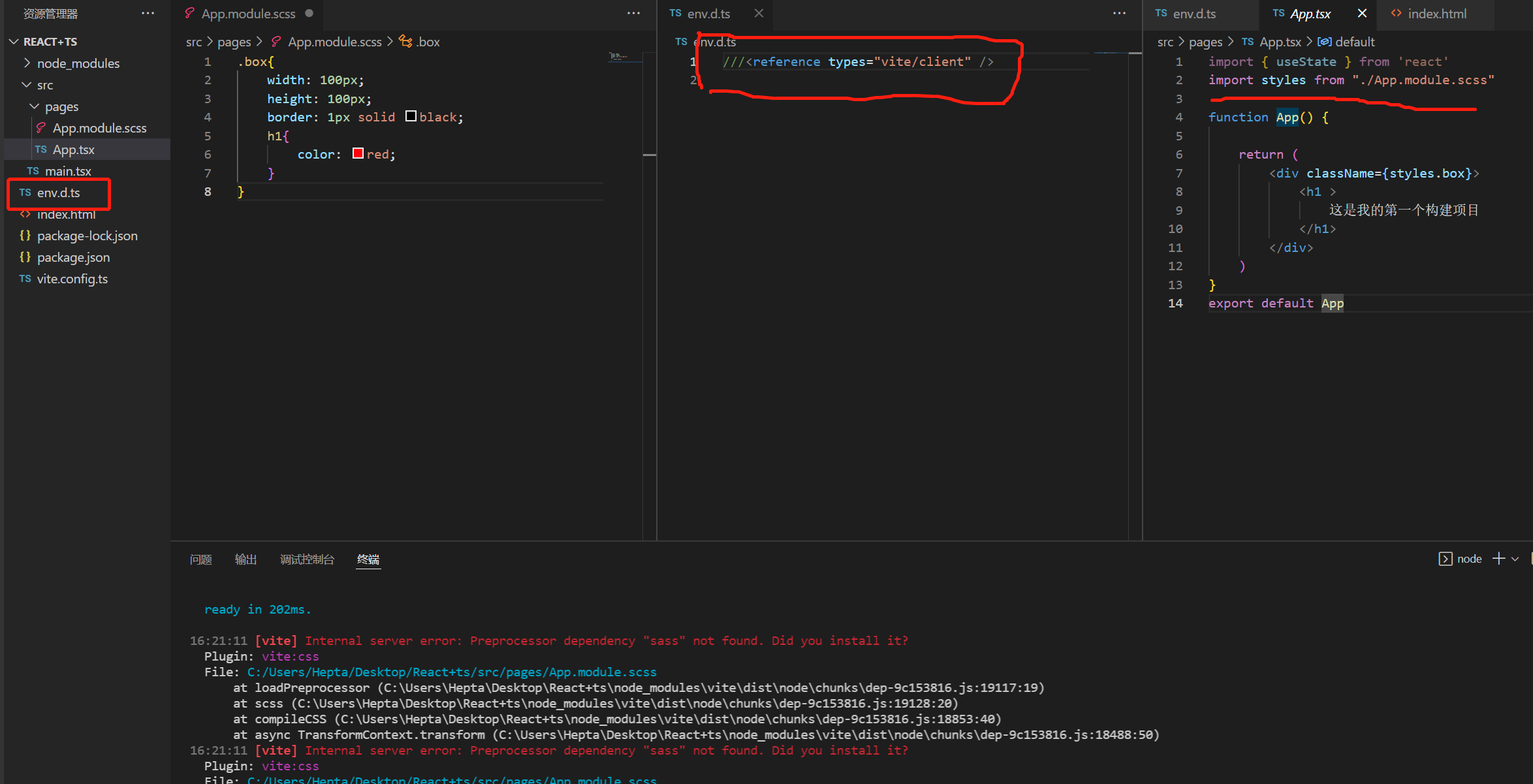Click import styles line in App.tsx
Viewport: 1533px width, 784px height.
coord(1351,80)
